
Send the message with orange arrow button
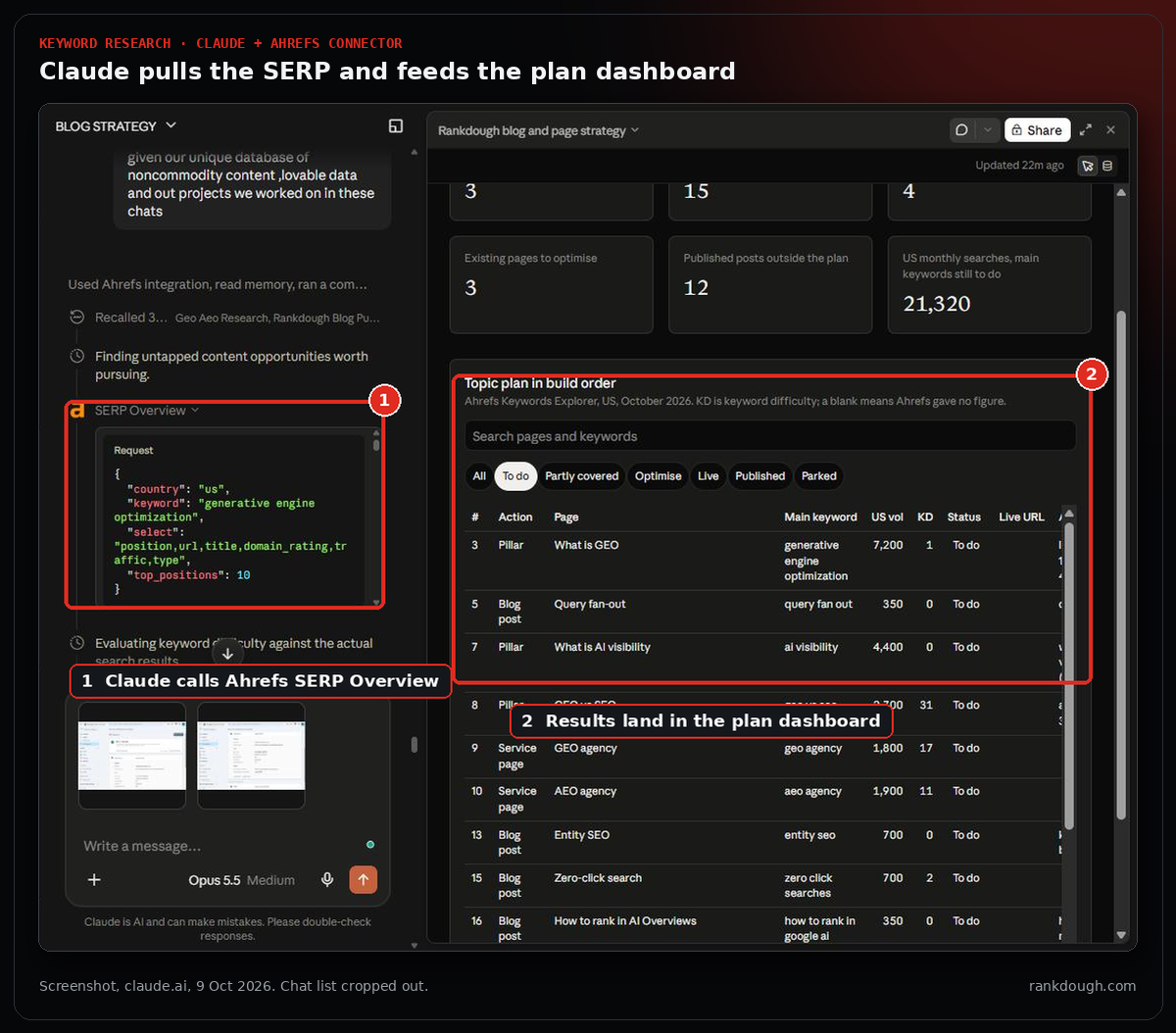point(363,879)
